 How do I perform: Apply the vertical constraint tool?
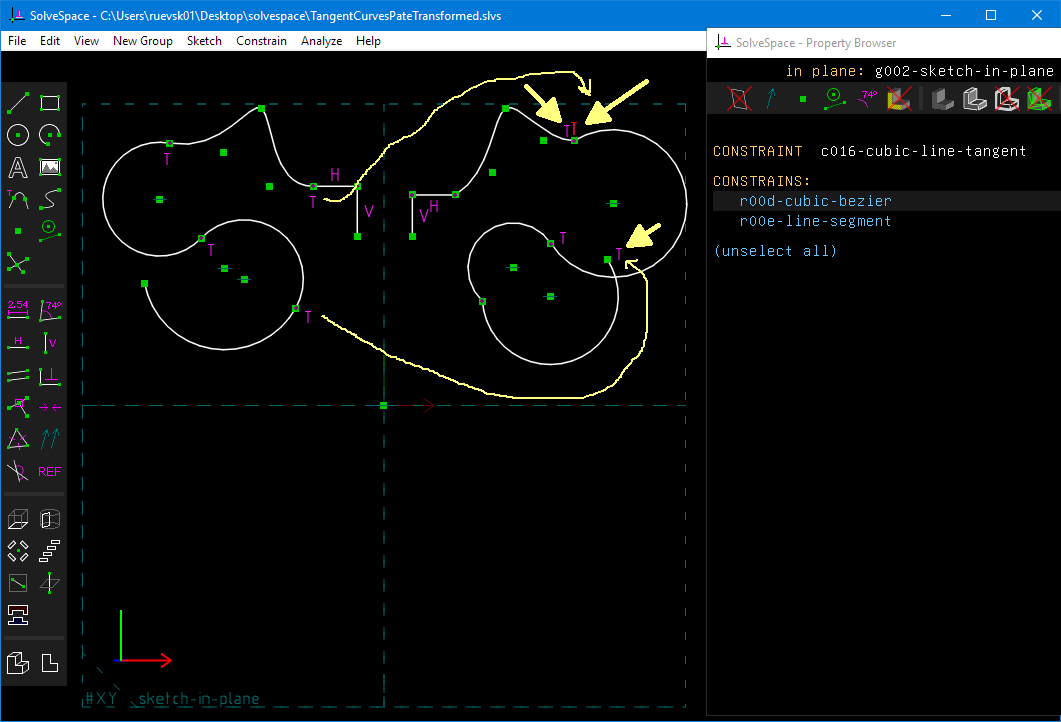point(49,342)
